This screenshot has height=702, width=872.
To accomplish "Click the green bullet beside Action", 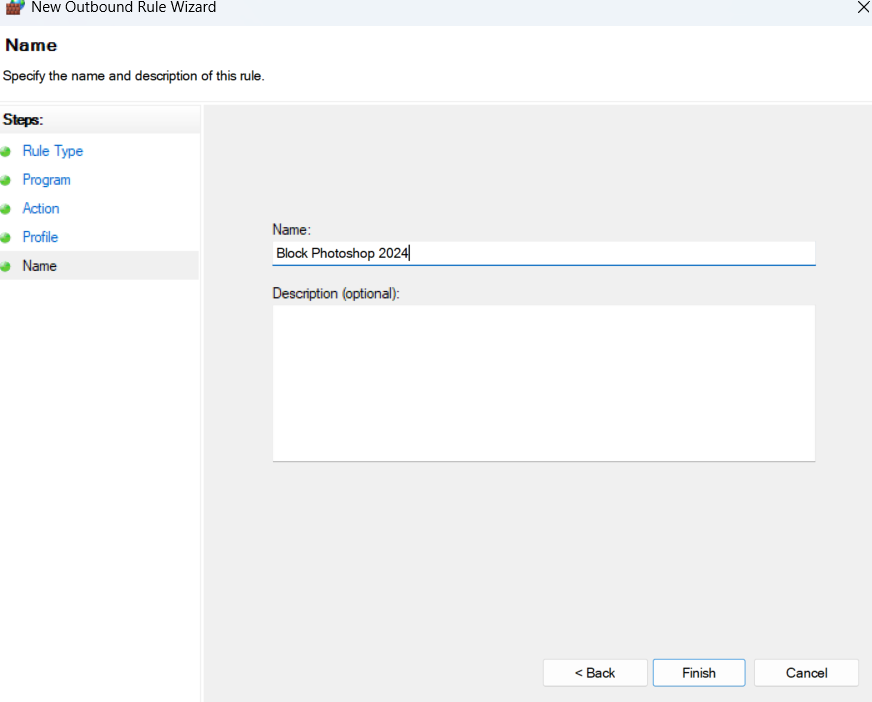I will coord(6,209).
